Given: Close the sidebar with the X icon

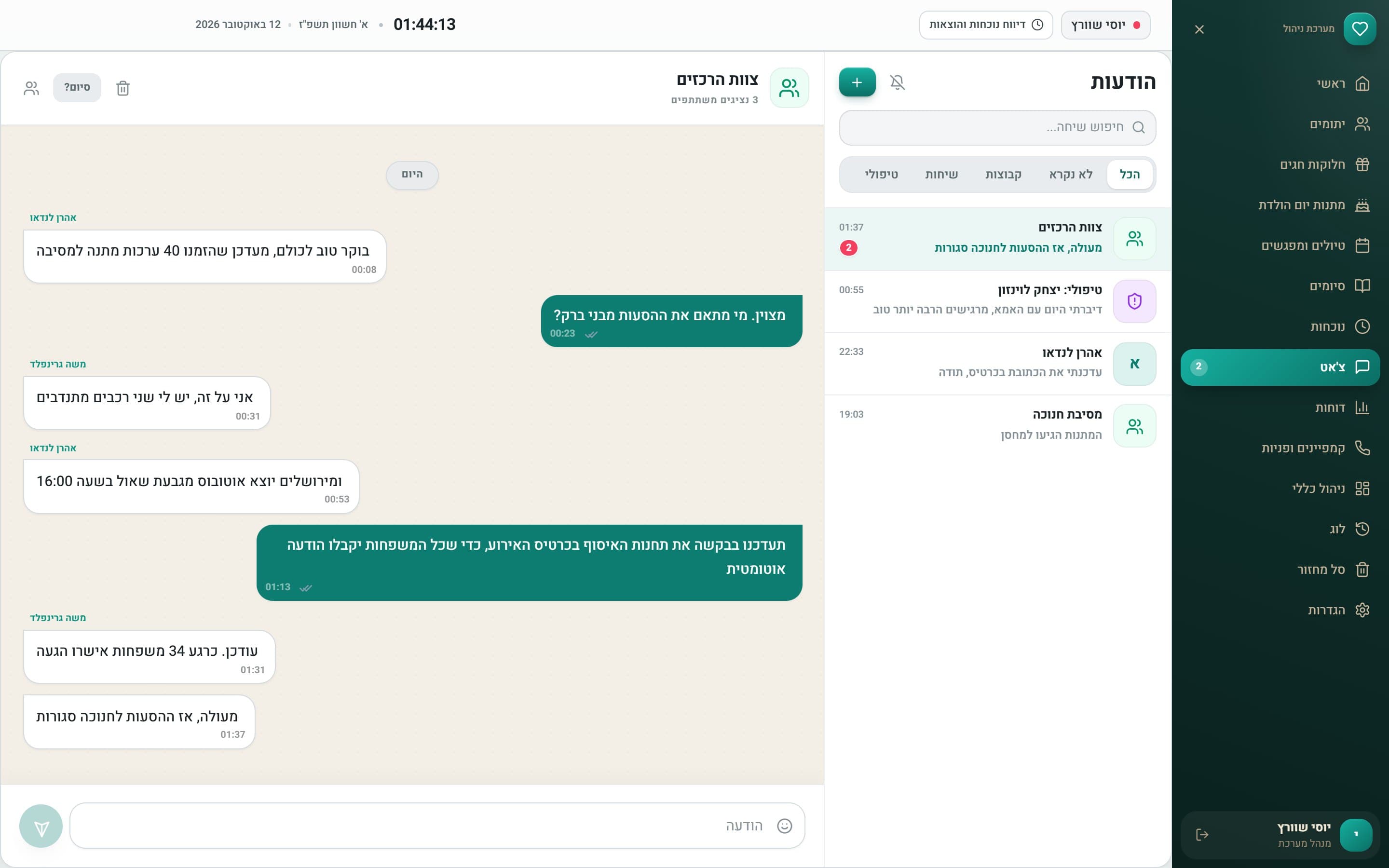Looking at the screenshot, I should tap(1199, 29).
